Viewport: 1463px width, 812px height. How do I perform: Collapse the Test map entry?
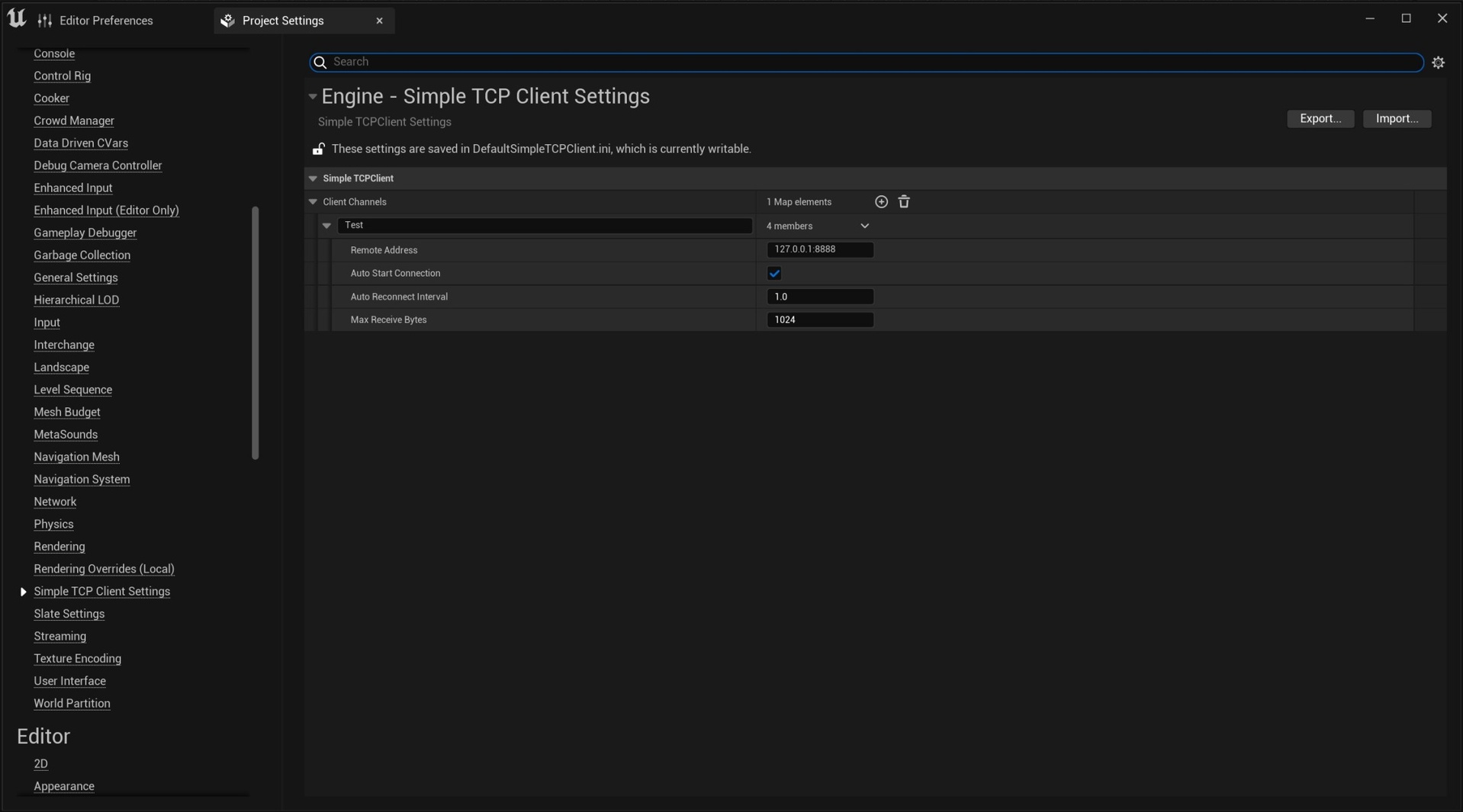pos(326,226)
